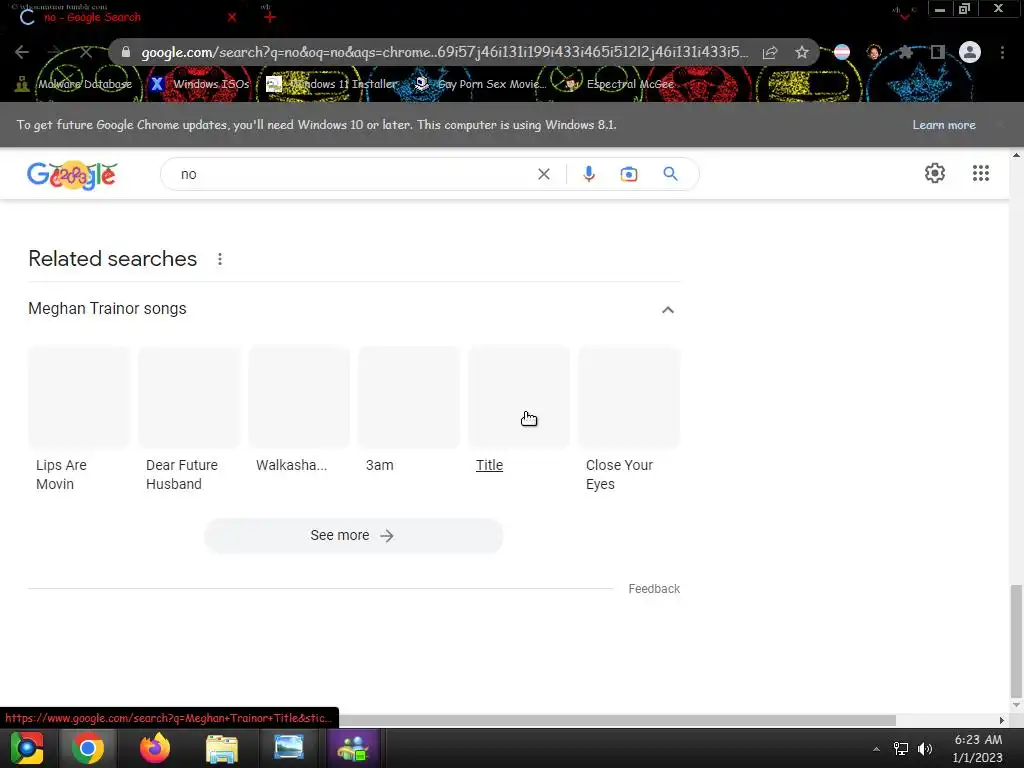1024x768 pixels.
Task: Open a new tab with the red plus
Action: click(270, 18)
